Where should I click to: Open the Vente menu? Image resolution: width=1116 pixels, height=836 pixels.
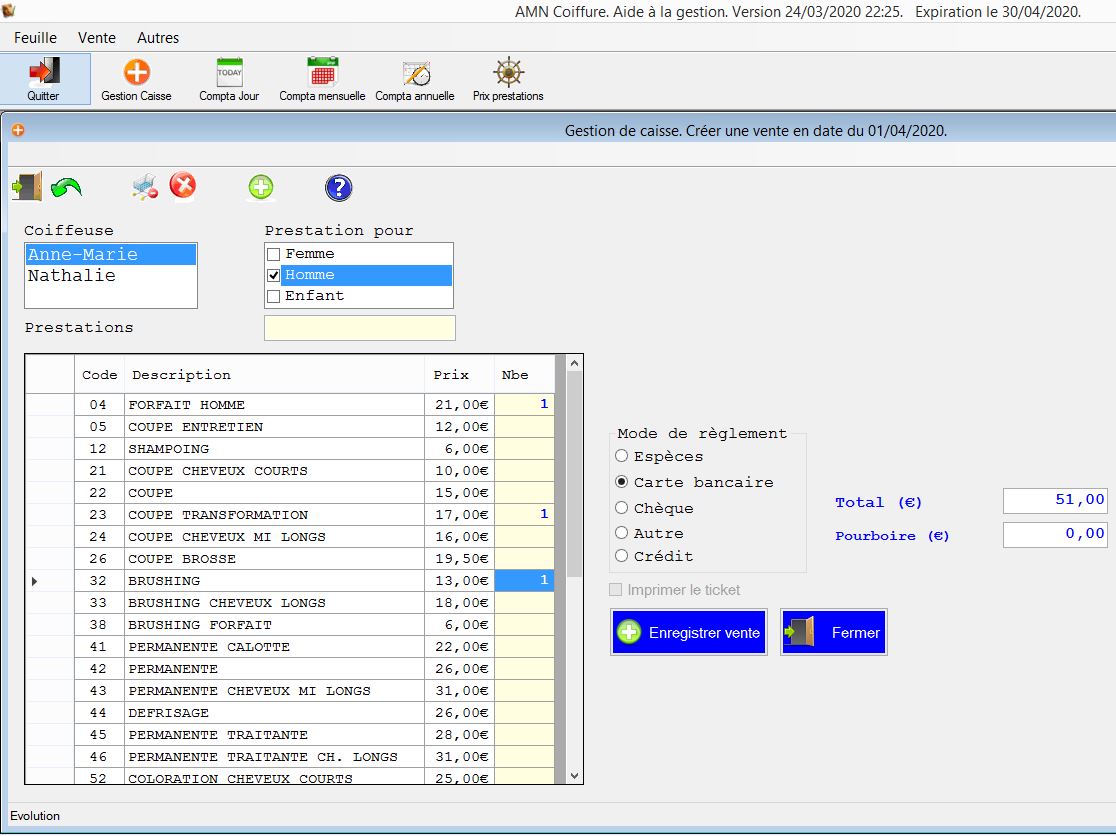[x=96, y=37]
